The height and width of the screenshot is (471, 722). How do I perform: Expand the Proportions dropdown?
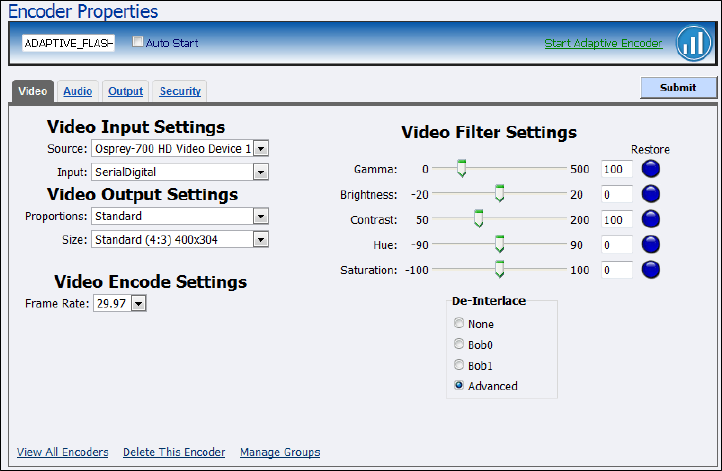click(x=261, y=216)
